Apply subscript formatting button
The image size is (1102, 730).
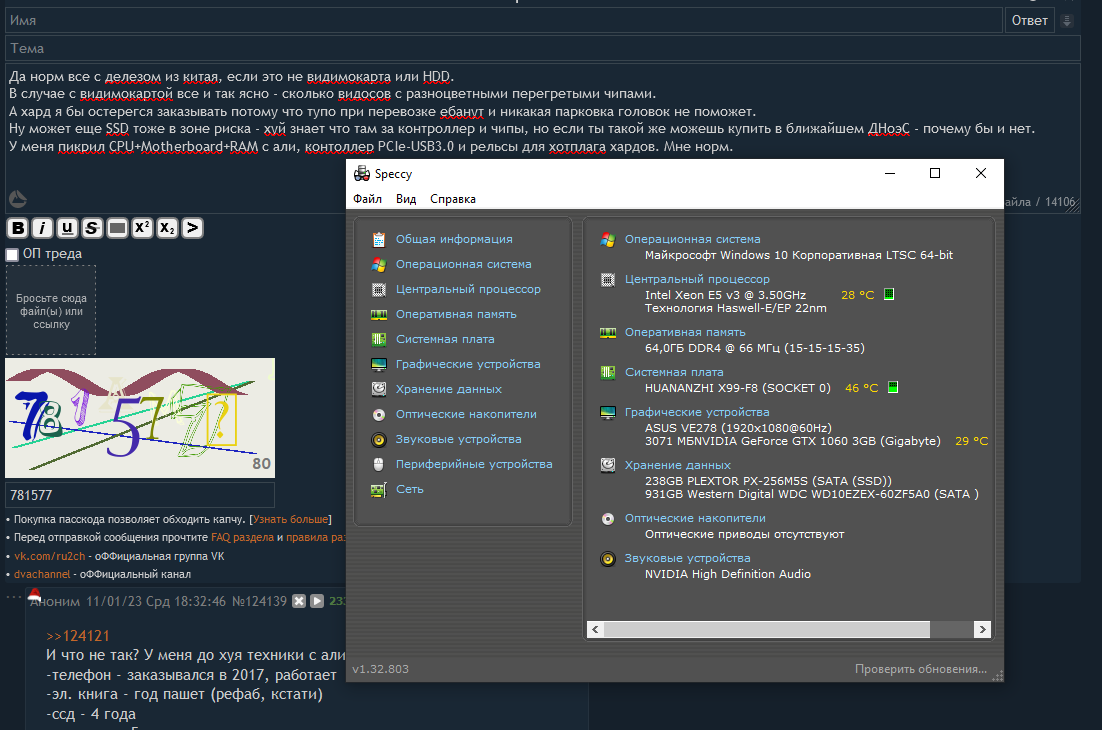[x=167, y=228]
